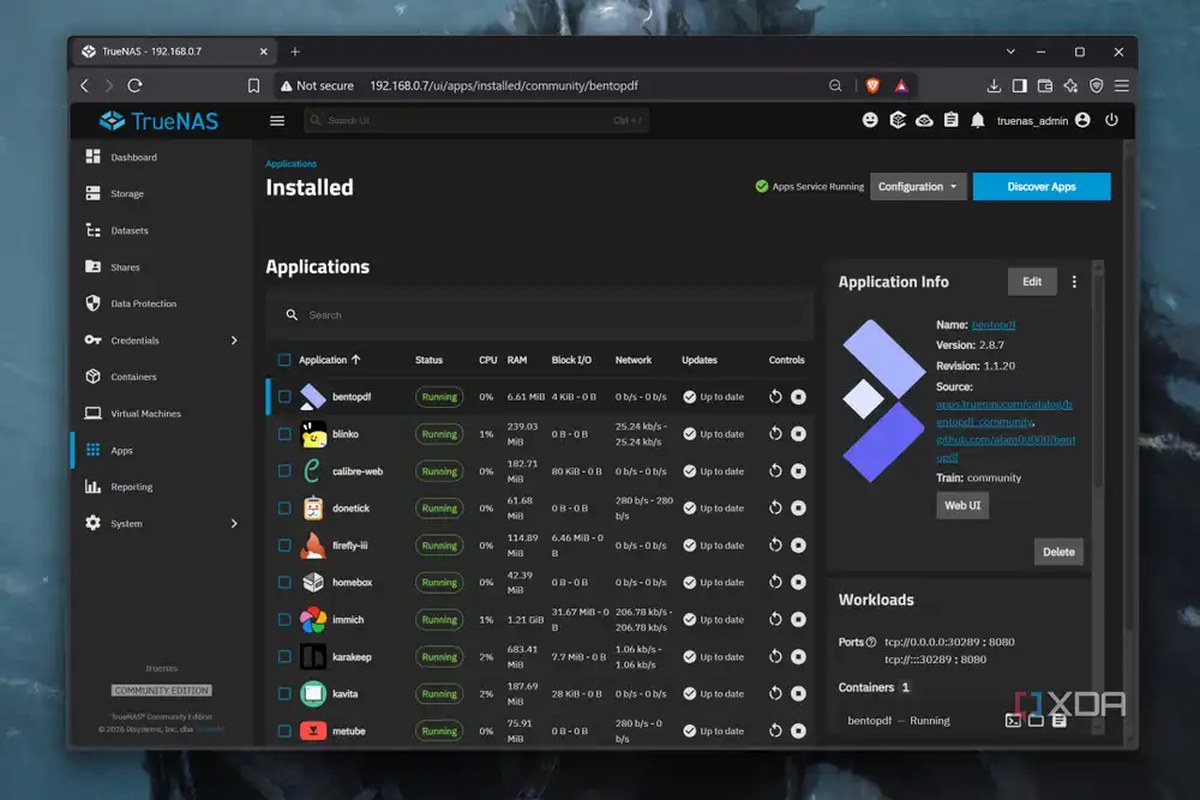Go to Dashboard in the sidebar
This screenshot has width=1200, height=800.
(x=133, y=157)
